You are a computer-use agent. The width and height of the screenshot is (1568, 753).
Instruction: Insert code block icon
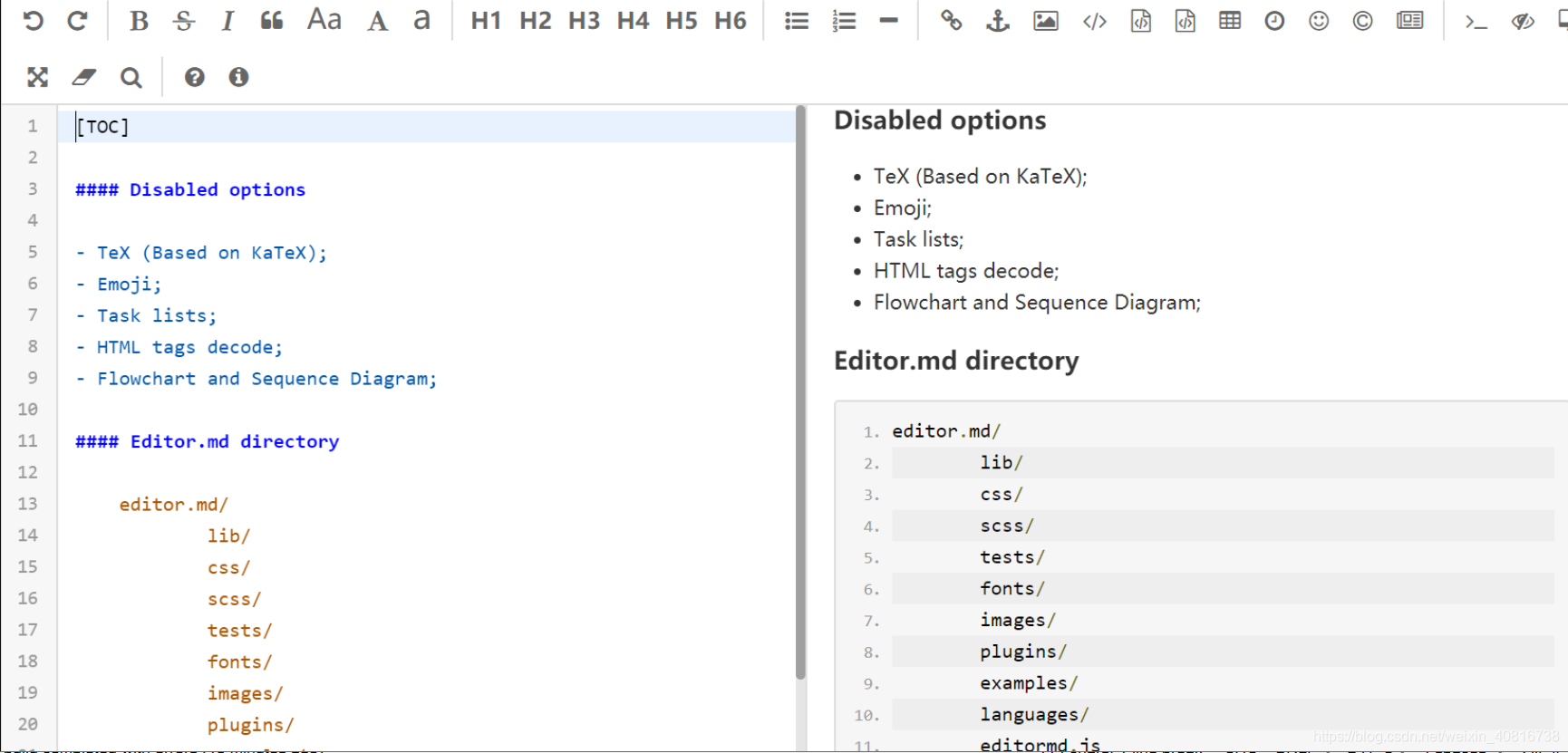1186,20
